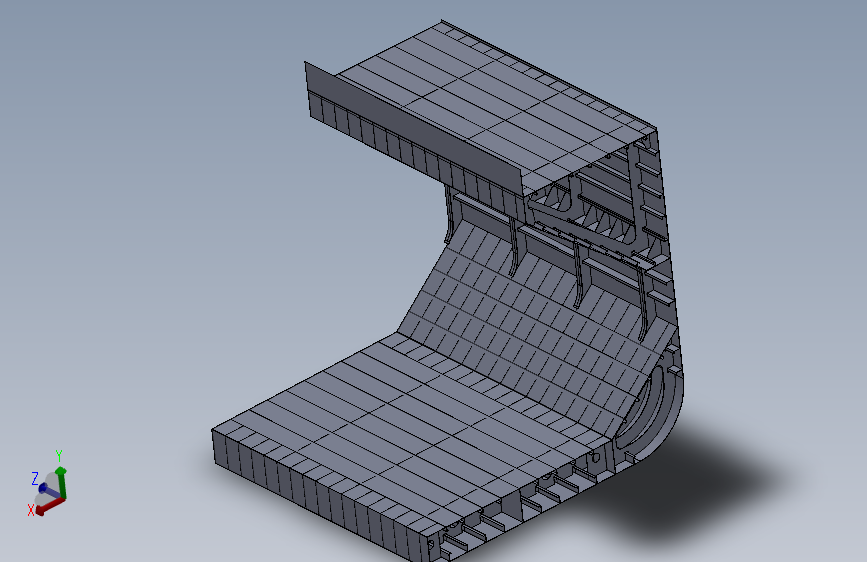Select the top deck plate of hull model
Image resolution: width=867 pixels, height=562 pixels.
point(495,107)
